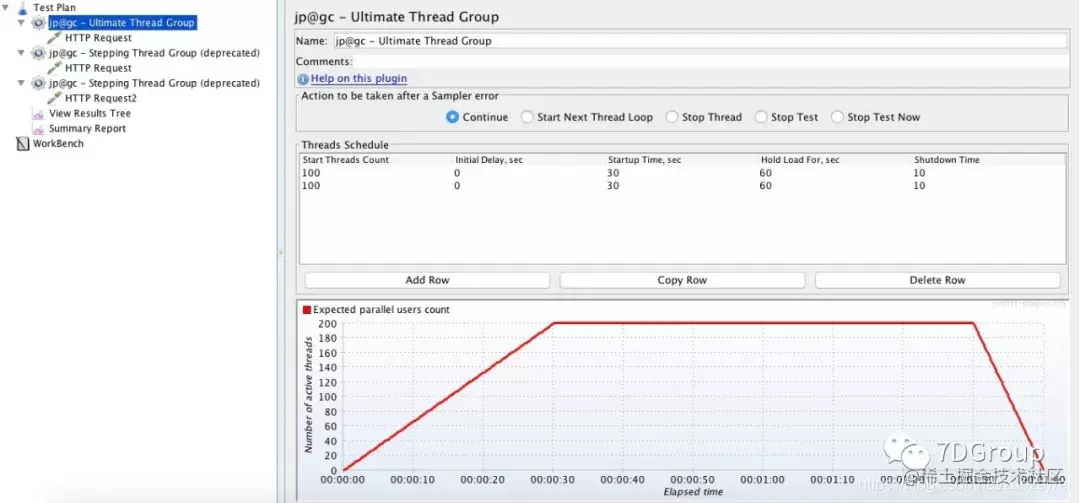Select the Test Plan root node
Screen dimensions: 1080x503
(54, 8)
